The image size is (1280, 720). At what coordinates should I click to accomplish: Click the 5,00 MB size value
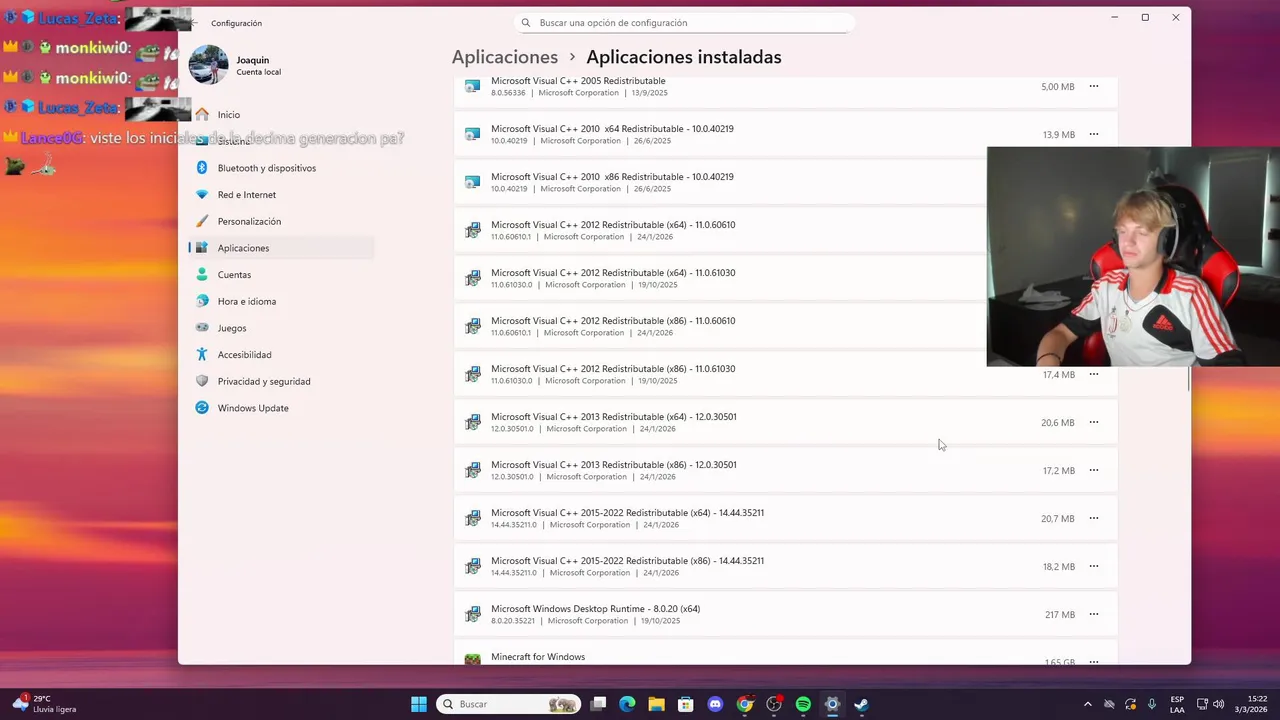point(1058,87)
